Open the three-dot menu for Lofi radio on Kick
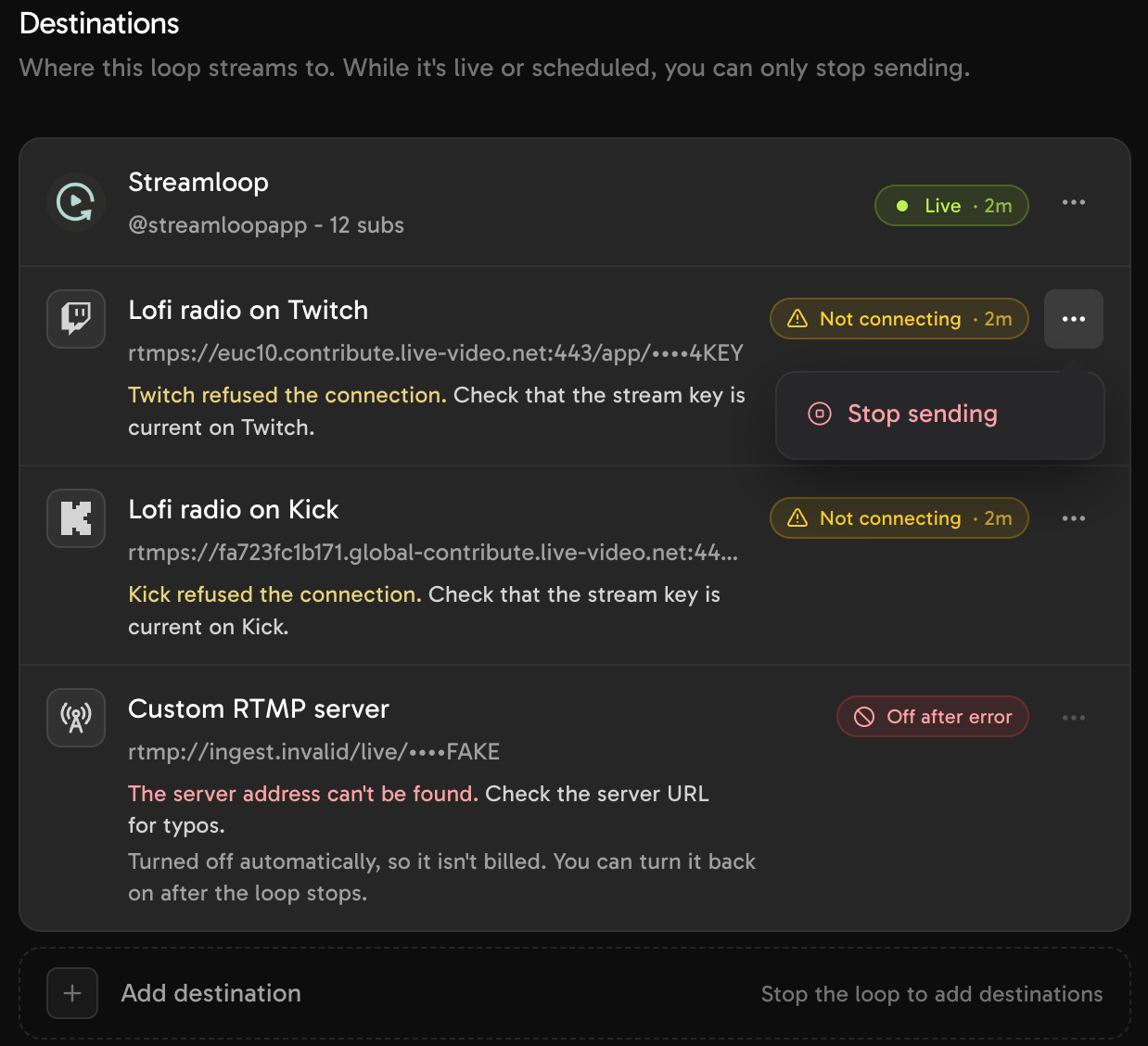The image size is (1148, 1046). tap(1074, 518)
